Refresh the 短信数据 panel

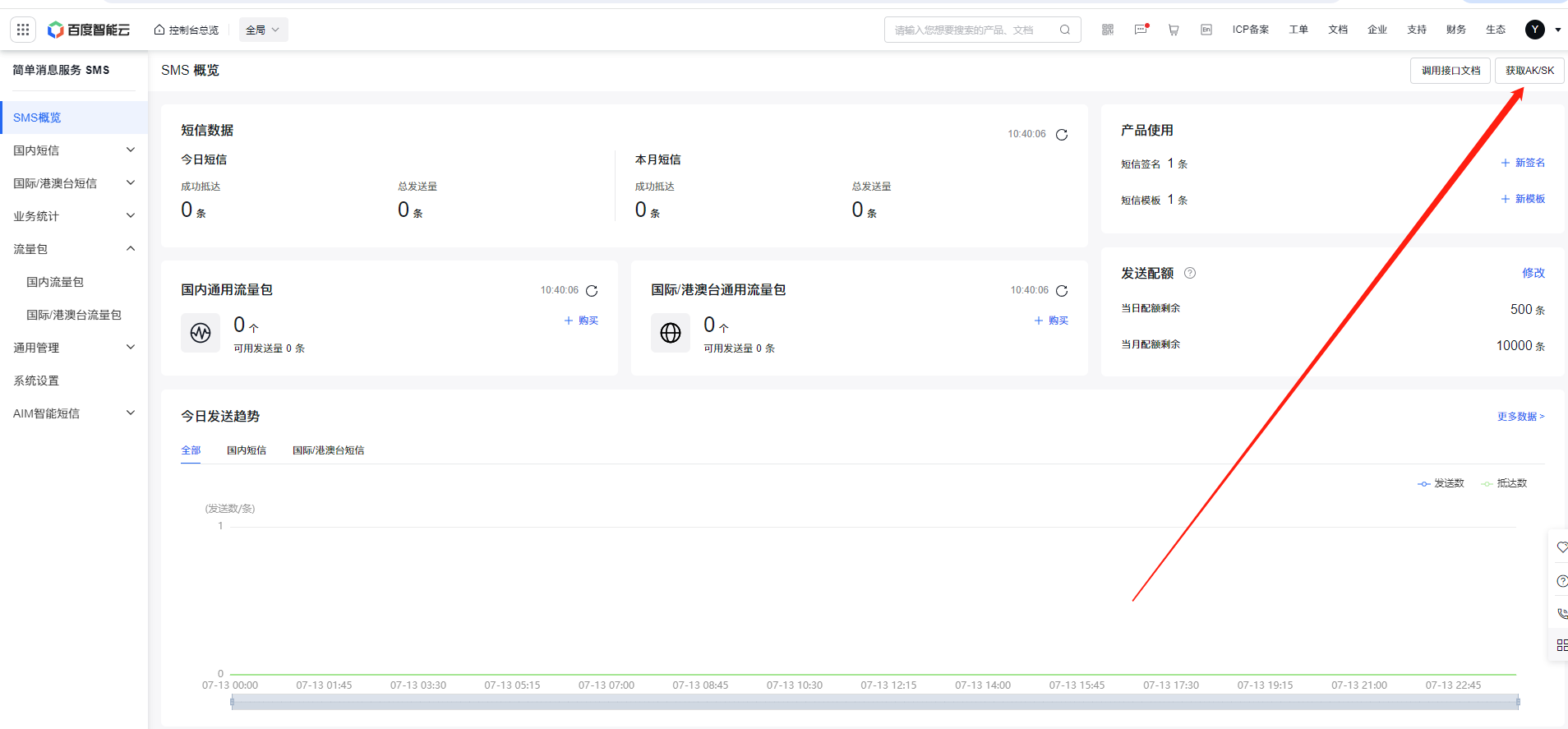coord(1062,135)
